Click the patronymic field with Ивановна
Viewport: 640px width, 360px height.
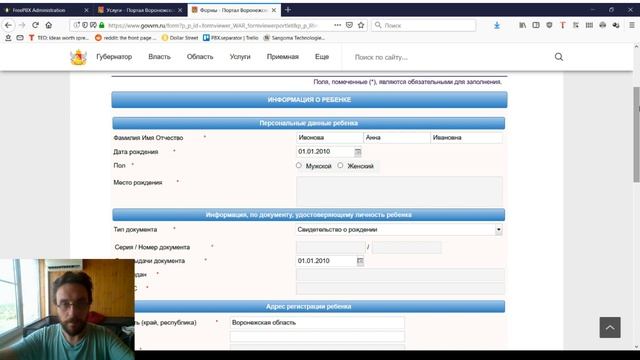[x=466, y=138]
